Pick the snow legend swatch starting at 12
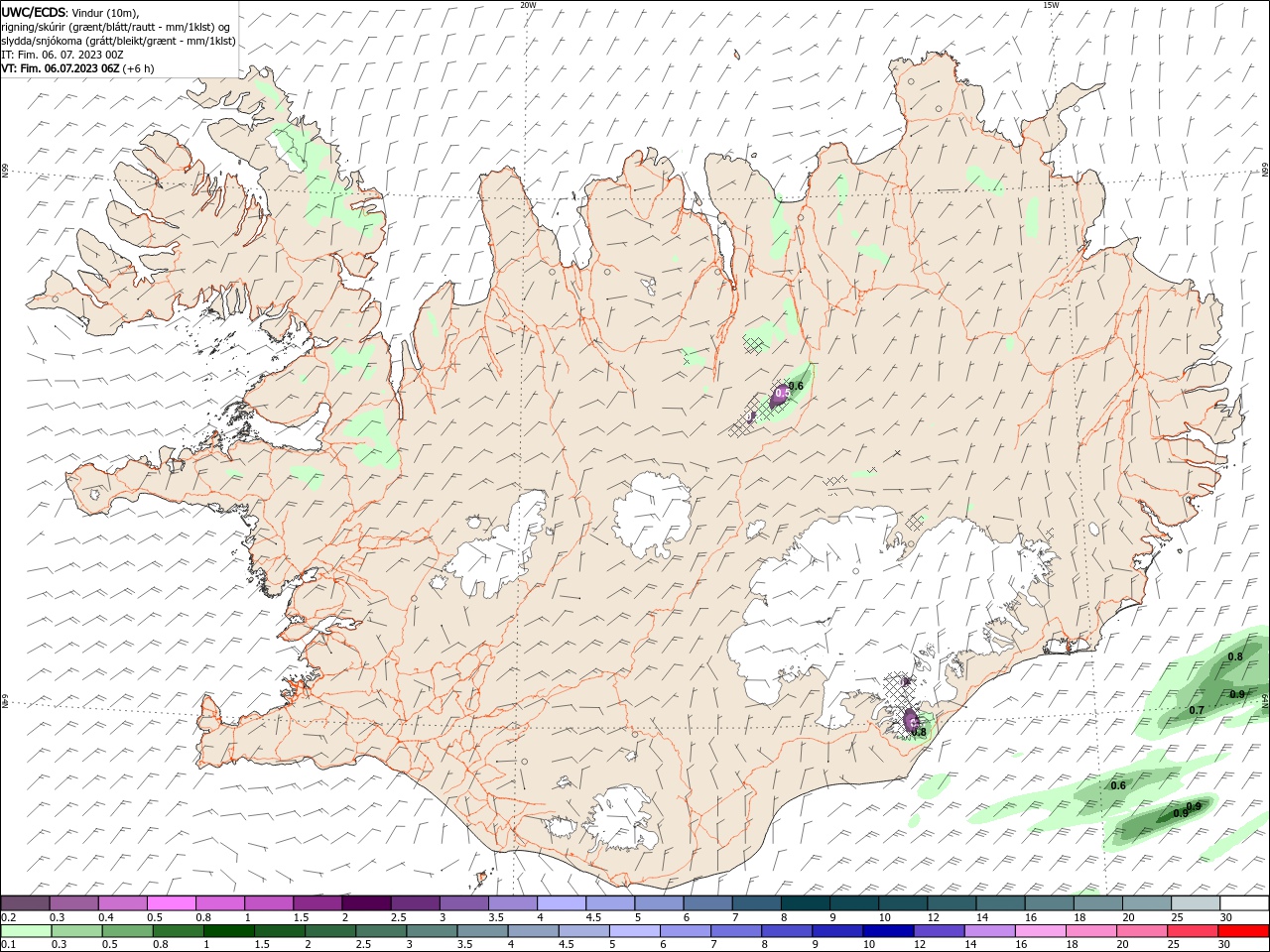The height and width of the screenshot is (952, 1270). pyautogui.click(x=952, y=903)
